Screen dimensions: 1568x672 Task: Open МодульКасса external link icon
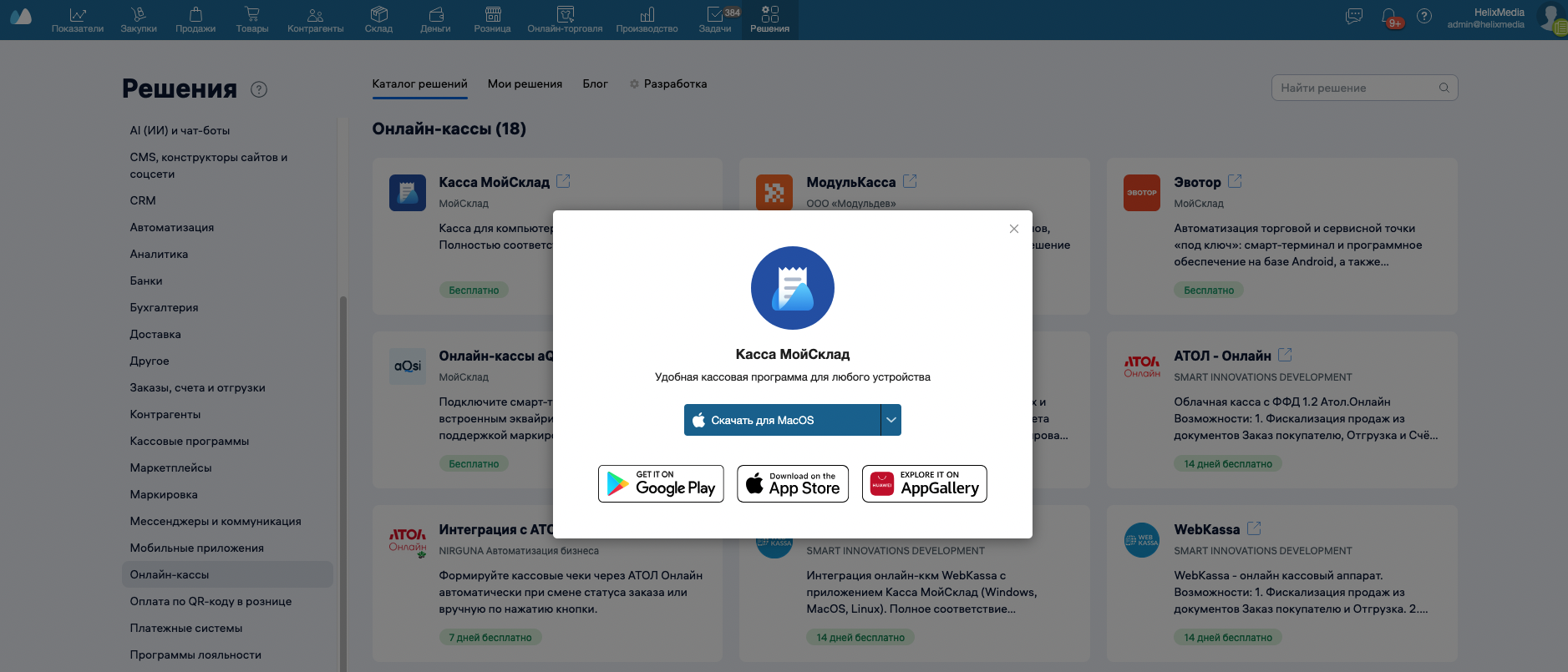pyautogui.click(x=911, y=181)
